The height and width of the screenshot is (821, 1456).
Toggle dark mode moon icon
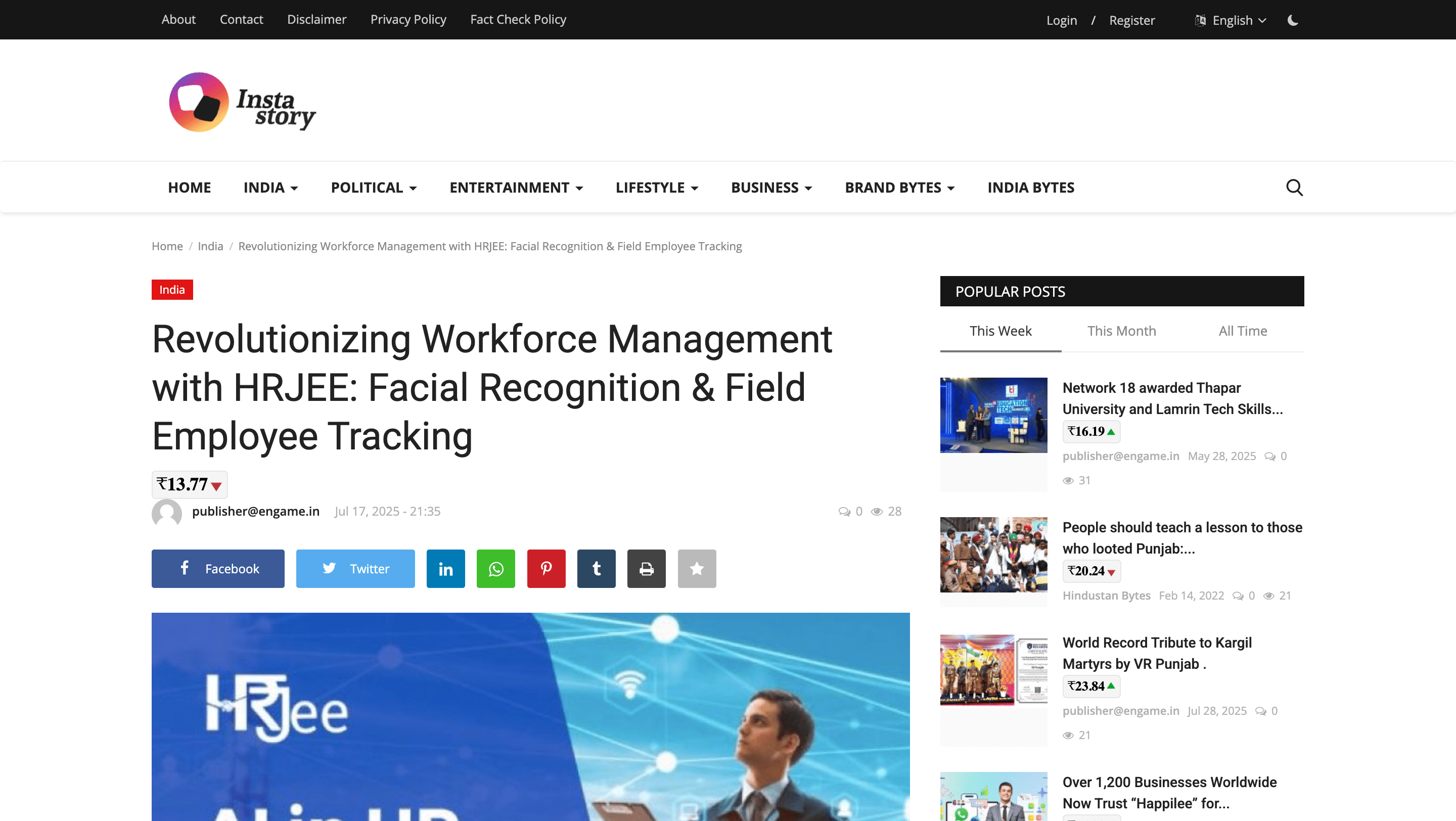click(1293, 20)
